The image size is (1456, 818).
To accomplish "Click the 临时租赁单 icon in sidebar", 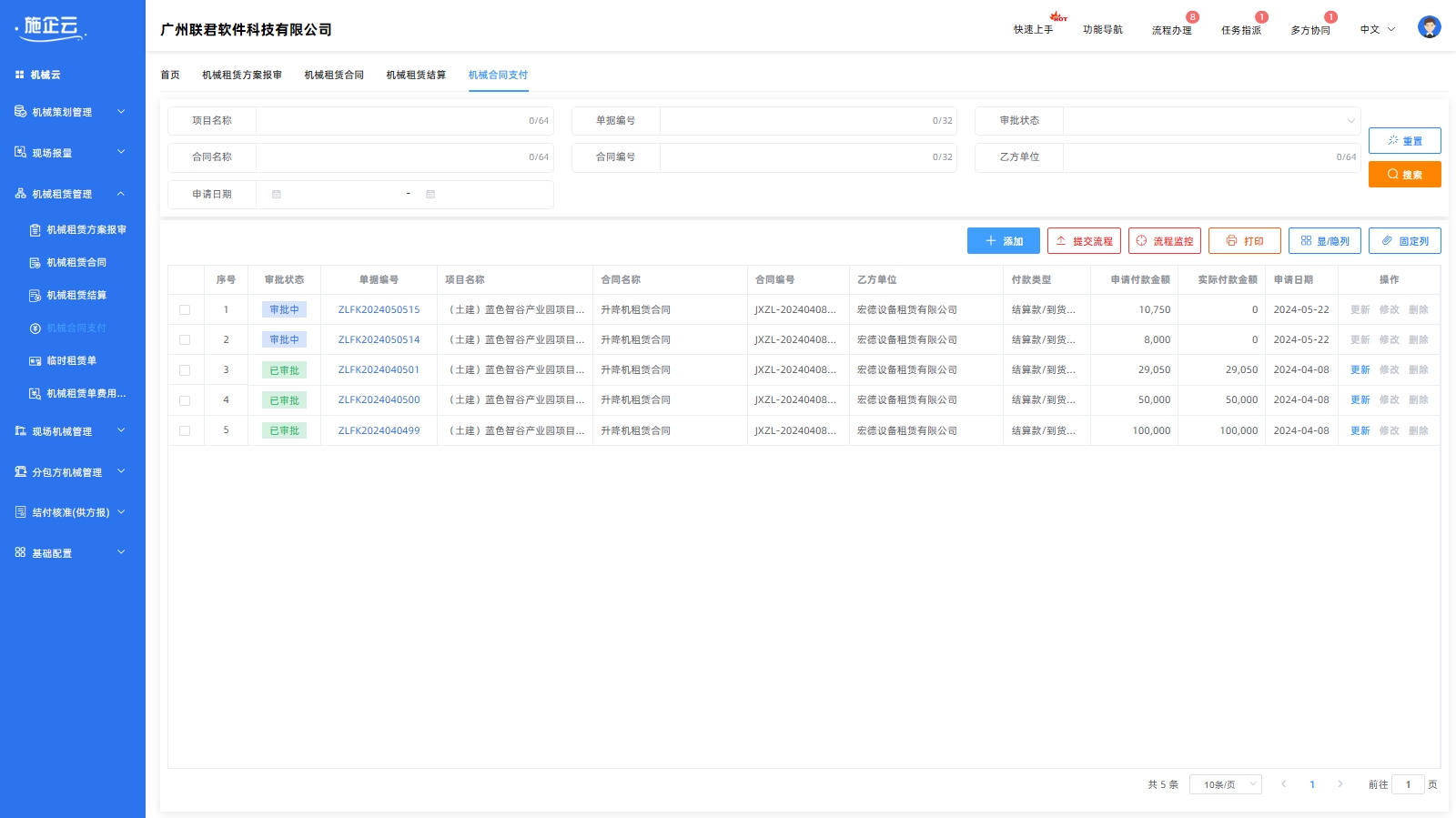I will pyautogui.click(x=35, y=361).
